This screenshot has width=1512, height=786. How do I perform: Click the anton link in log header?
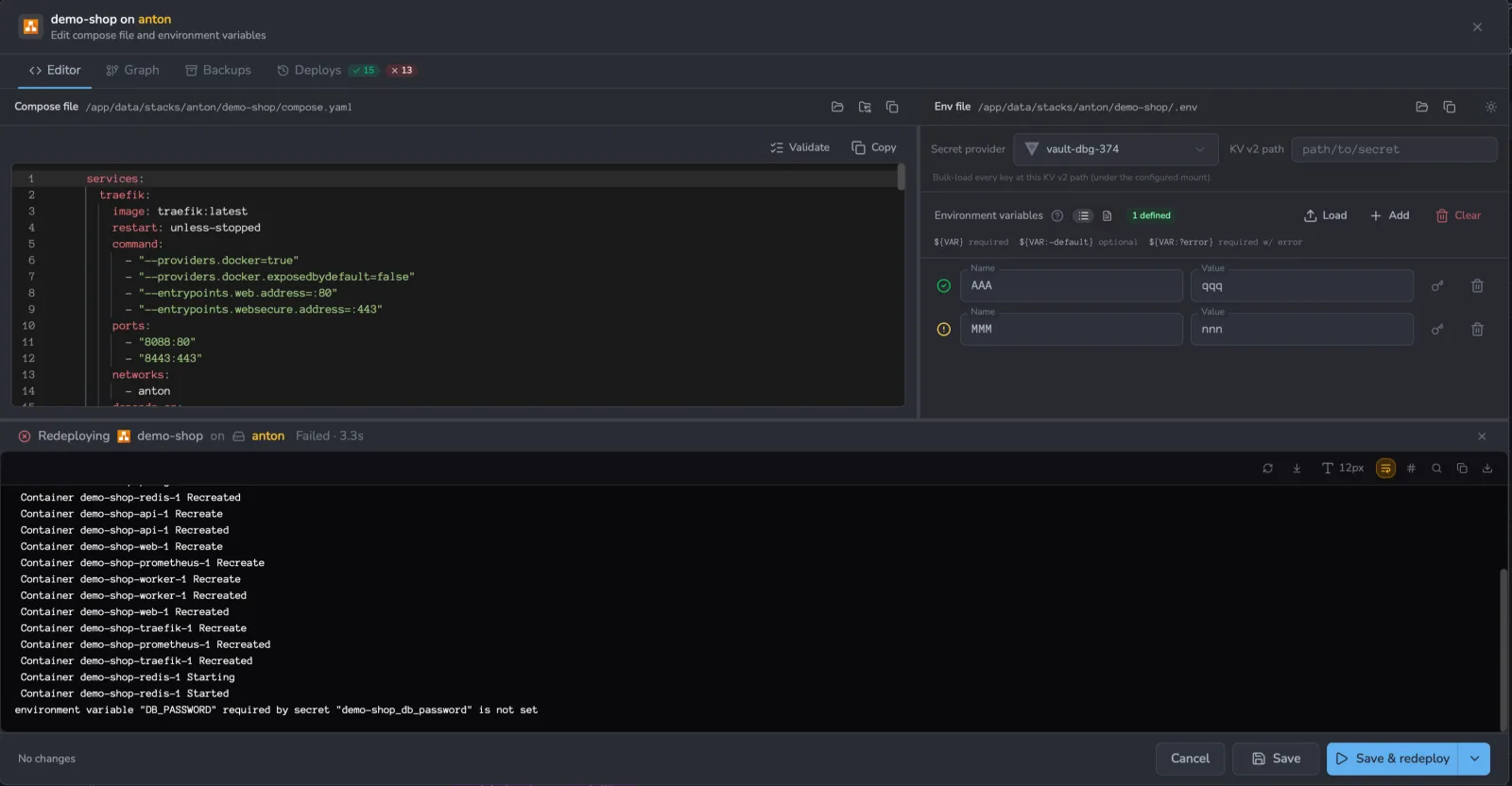[x=267, y=436]
